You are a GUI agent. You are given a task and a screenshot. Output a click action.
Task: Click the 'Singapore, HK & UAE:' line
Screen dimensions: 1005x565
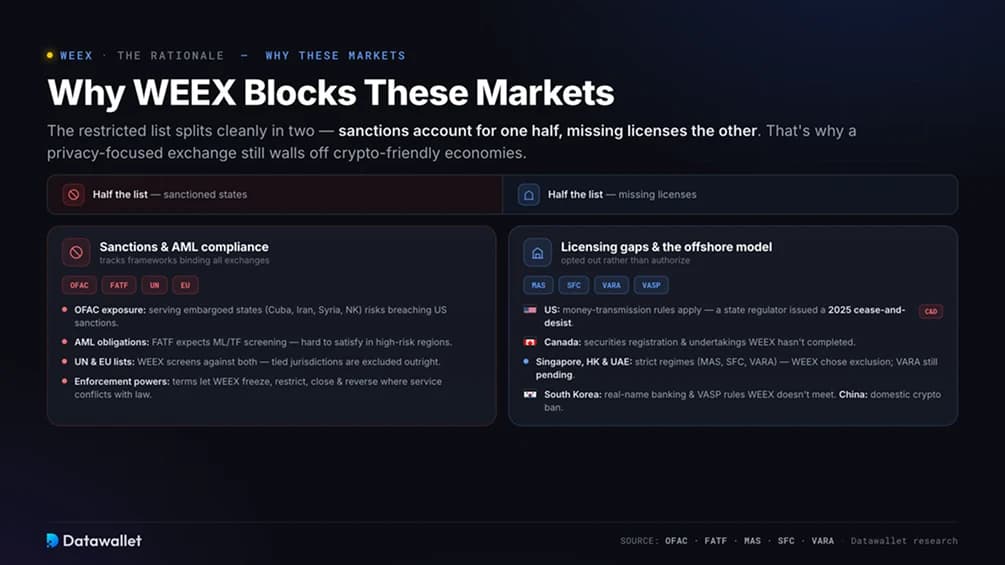pos(736,368)
